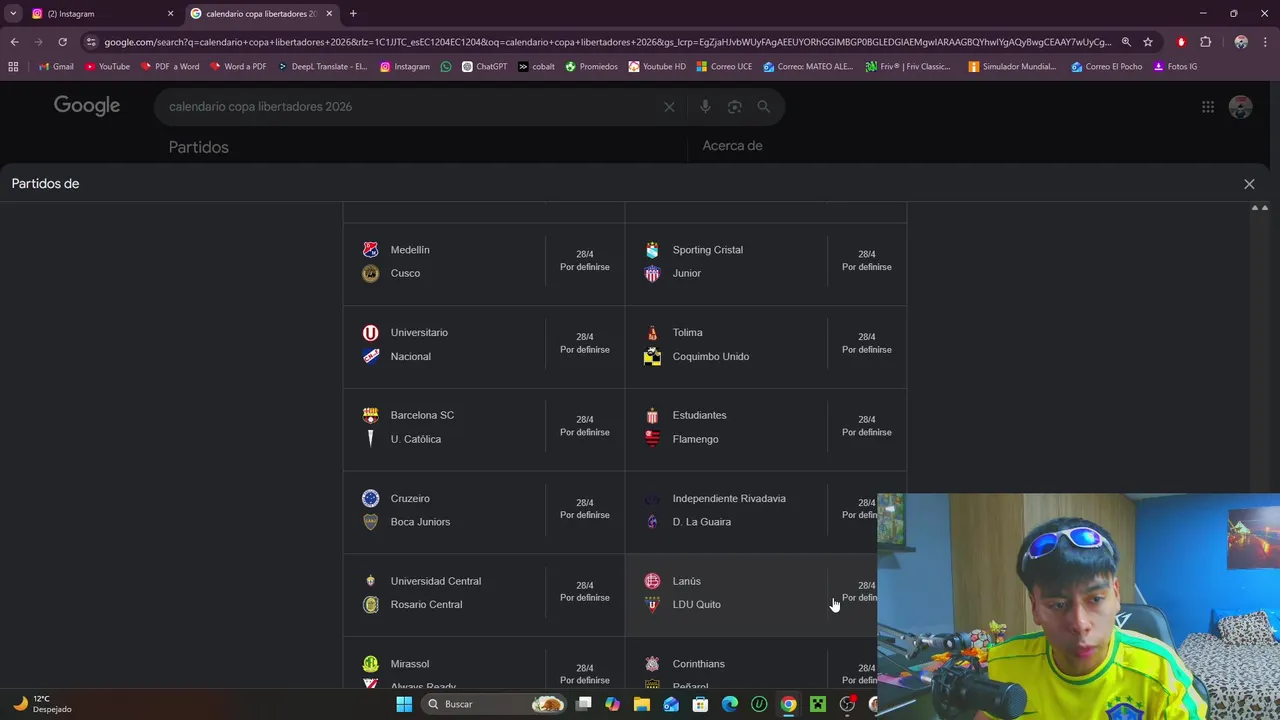Go to the Google logo homepage
This screenshot has height=720, width=1280.
pos(87,106)
